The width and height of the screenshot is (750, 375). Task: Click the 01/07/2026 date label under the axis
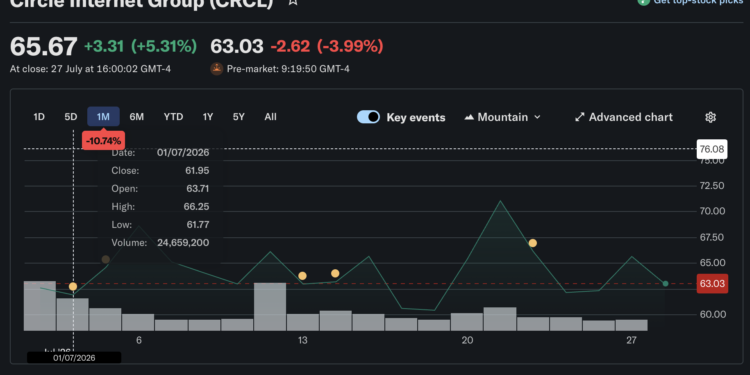[74, 357]
